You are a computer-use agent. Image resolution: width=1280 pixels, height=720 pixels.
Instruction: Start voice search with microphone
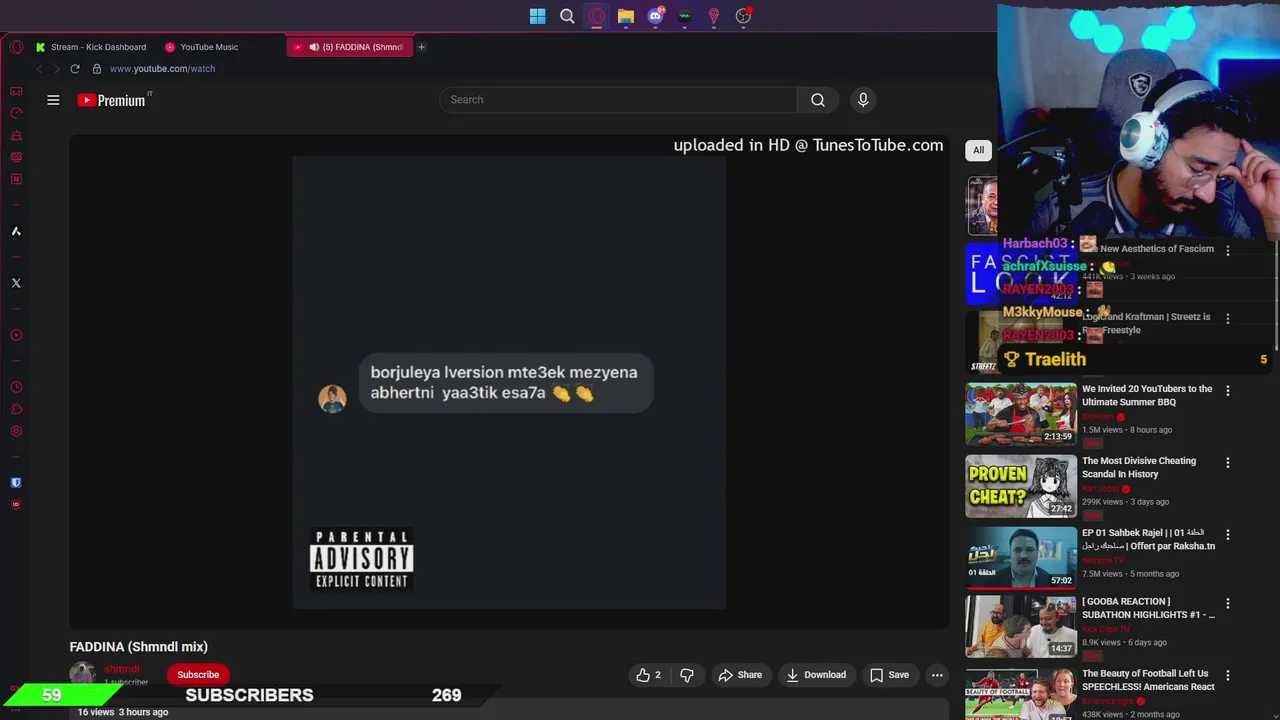coord(863,100)
